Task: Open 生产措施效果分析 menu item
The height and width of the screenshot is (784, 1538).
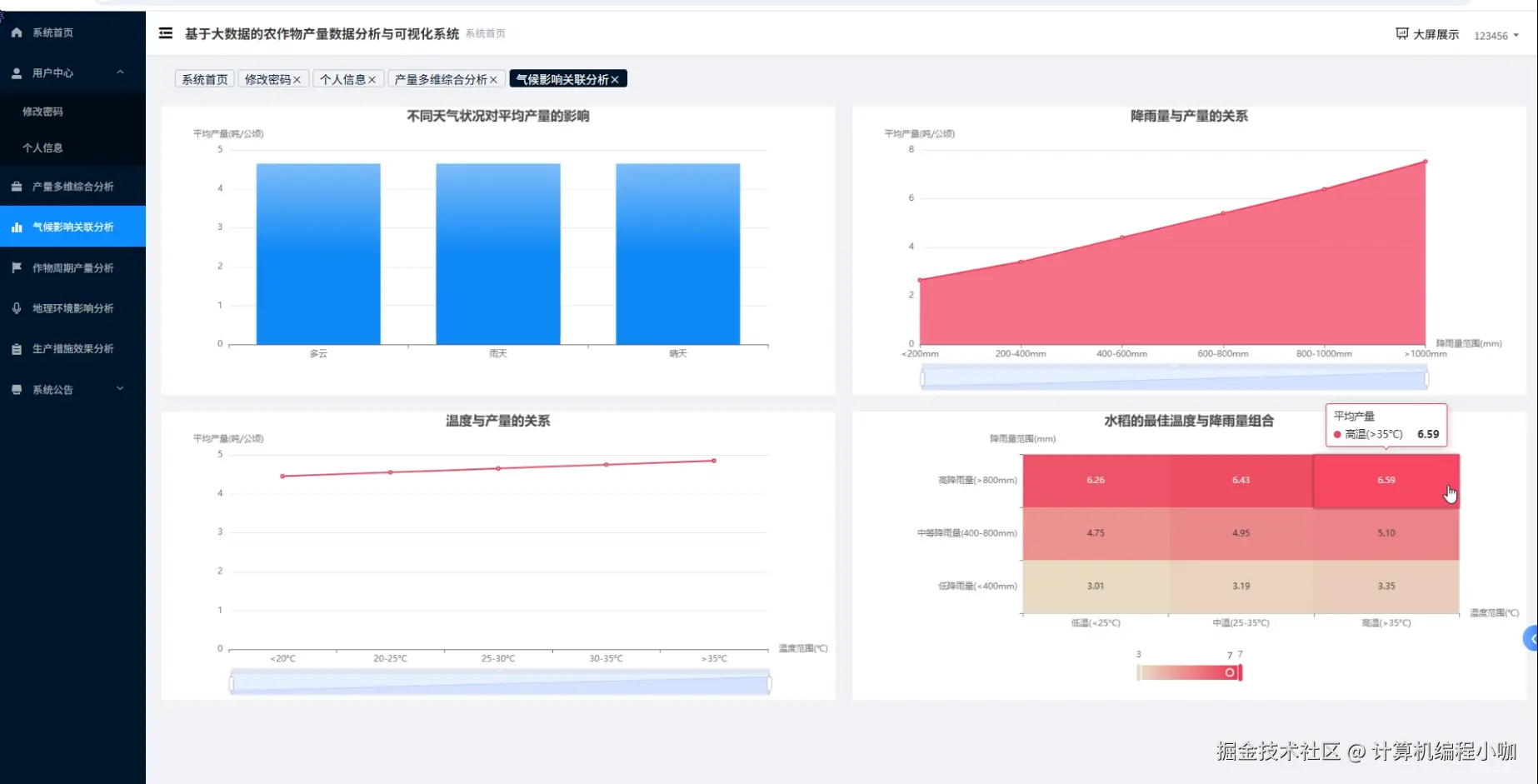Action: pos(72,349)
